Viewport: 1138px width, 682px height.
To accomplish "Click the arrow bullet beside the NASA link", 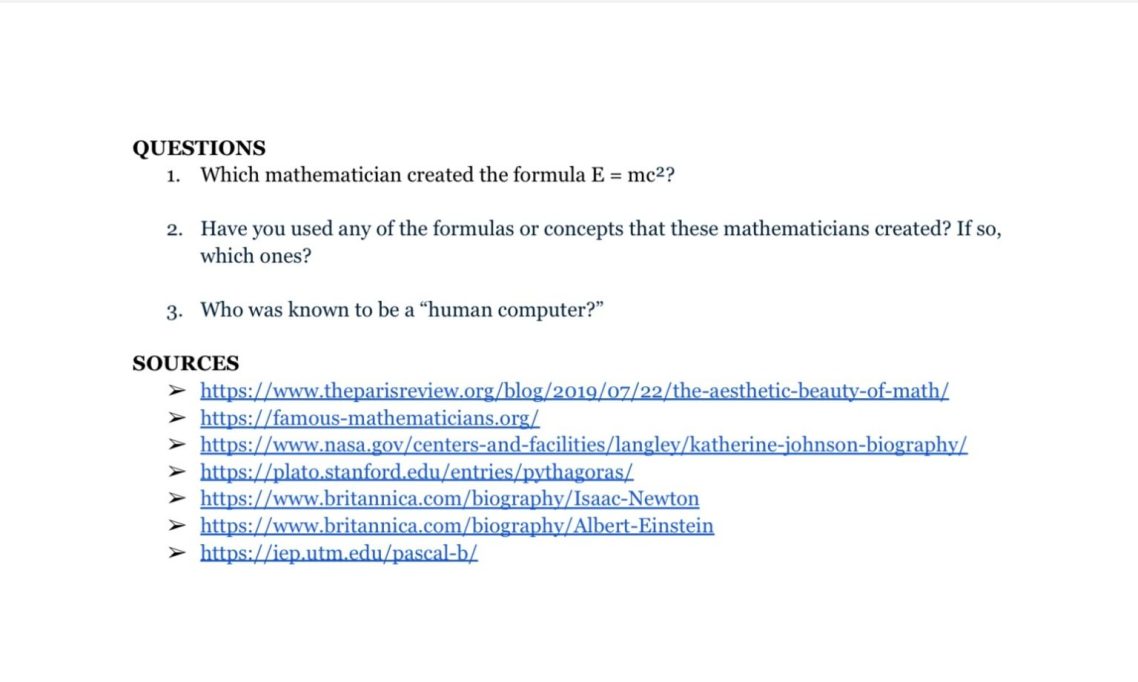I will pyautogui.click(x=177, y=445).
